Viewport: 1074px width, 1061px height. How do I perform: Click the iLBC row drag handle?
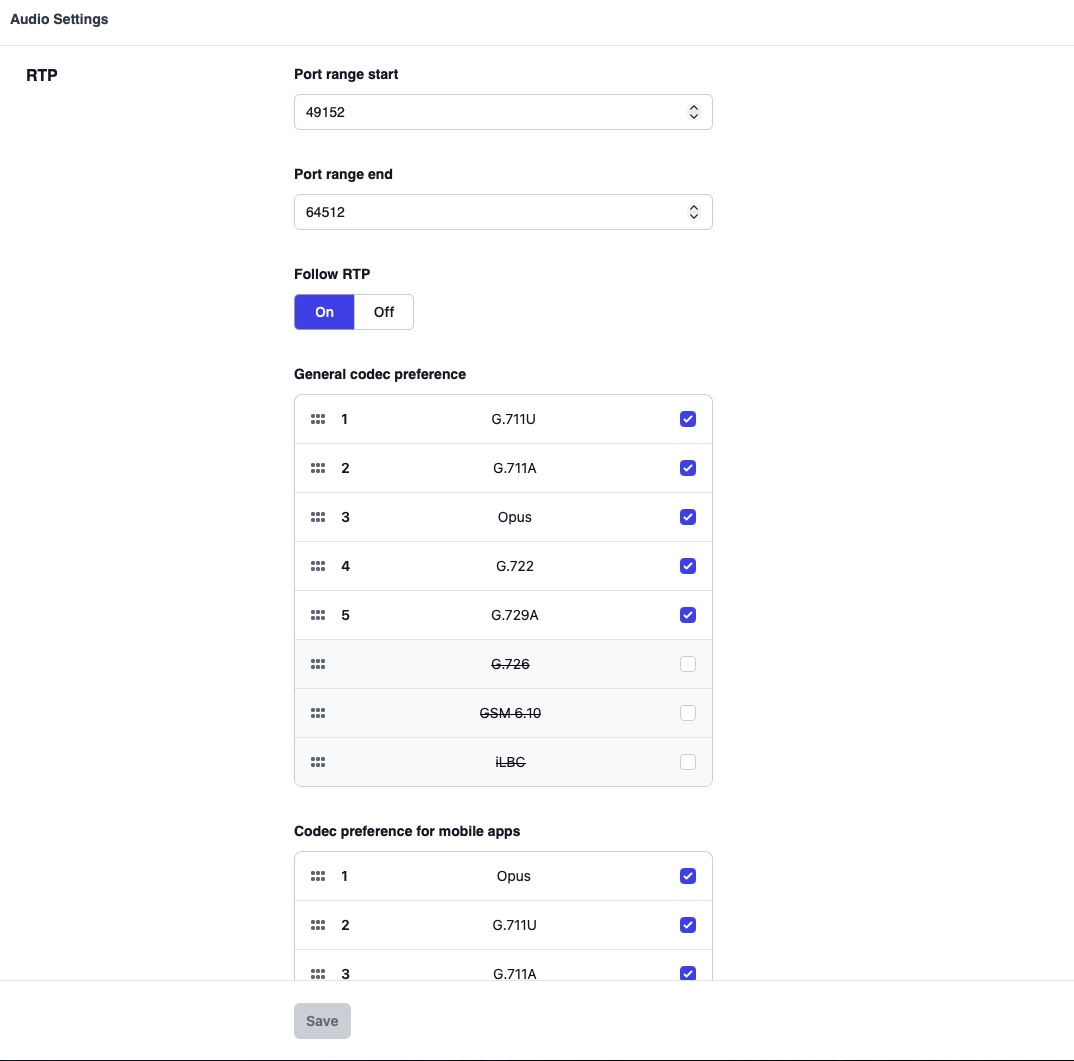tap(318, 762)
